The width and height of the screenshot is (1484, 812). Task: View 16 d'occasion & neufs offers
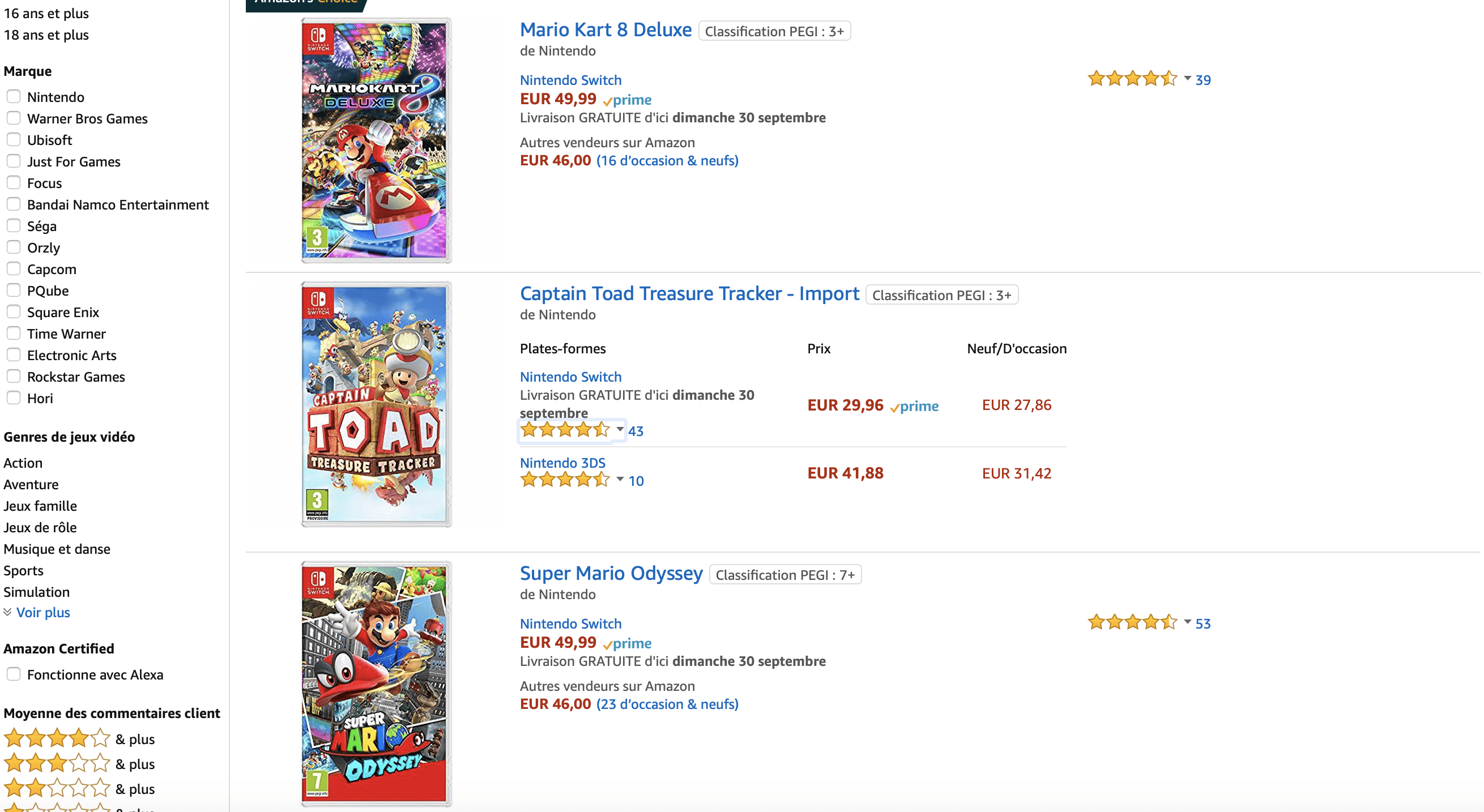pos(667,161)
